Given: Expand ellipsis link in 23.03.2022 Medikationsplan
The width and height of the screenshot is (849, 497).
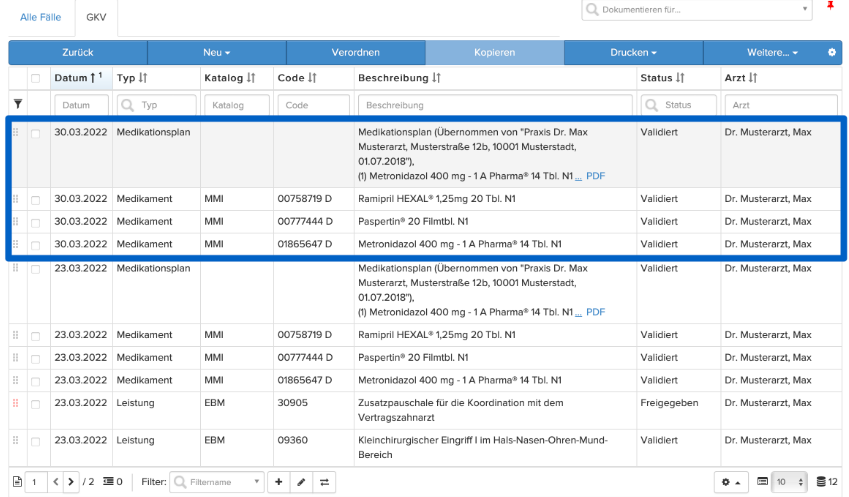Looking at the screenshot, I should click(578, 313).
